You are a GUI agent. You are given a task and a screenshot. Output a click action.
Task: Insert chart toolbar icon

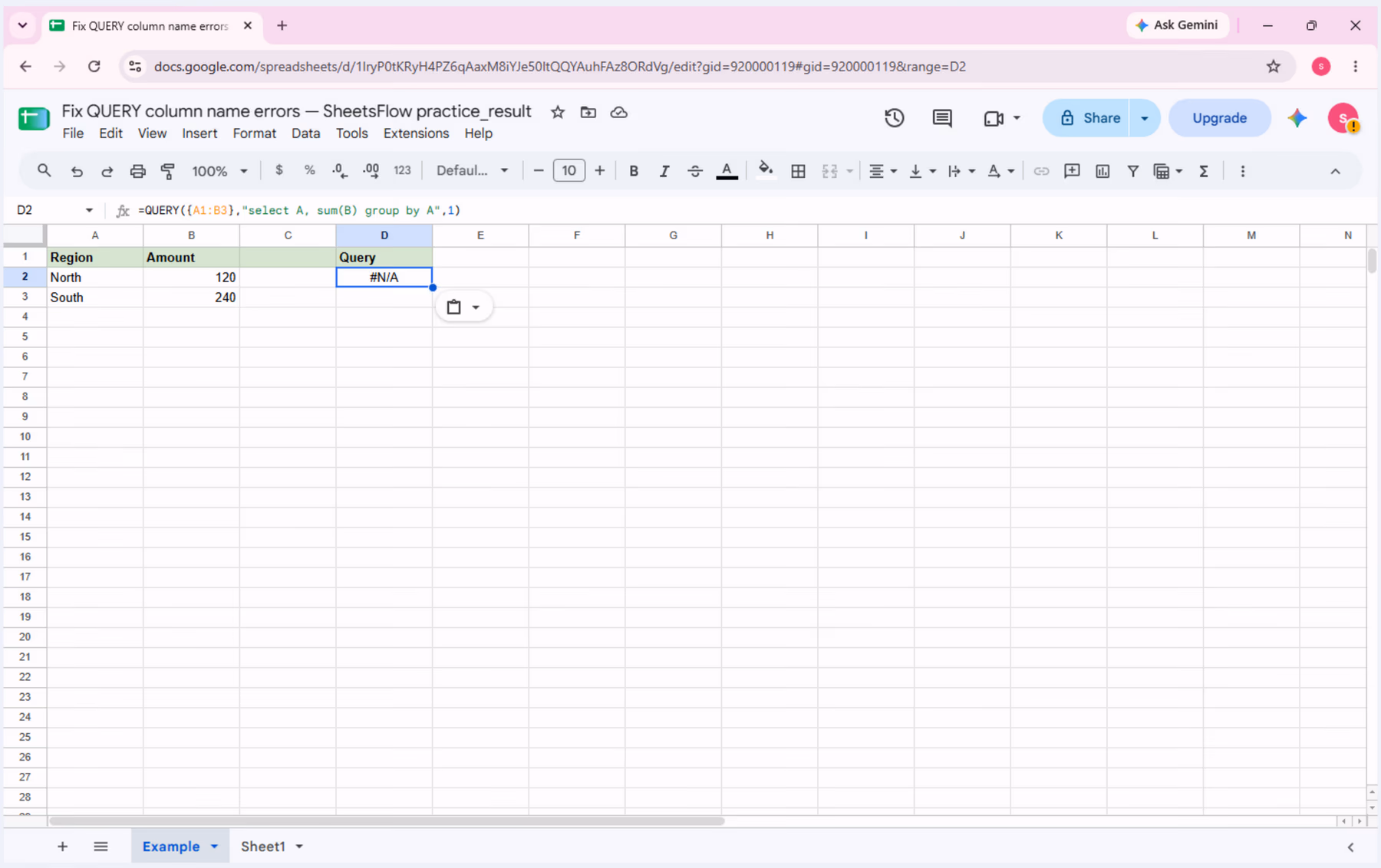point(1102,171)
